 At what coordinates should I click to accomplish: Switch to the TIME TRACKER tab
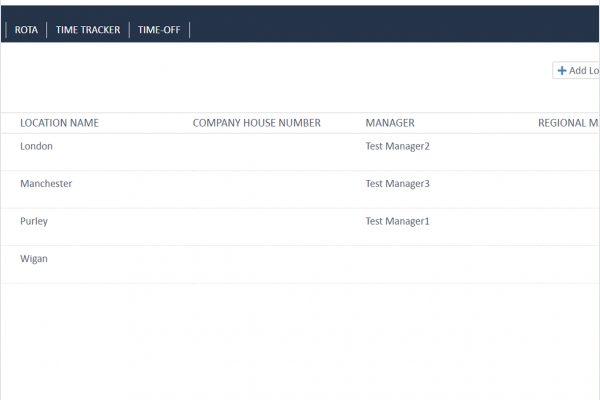pyautogui.click(x=88, y=30)
